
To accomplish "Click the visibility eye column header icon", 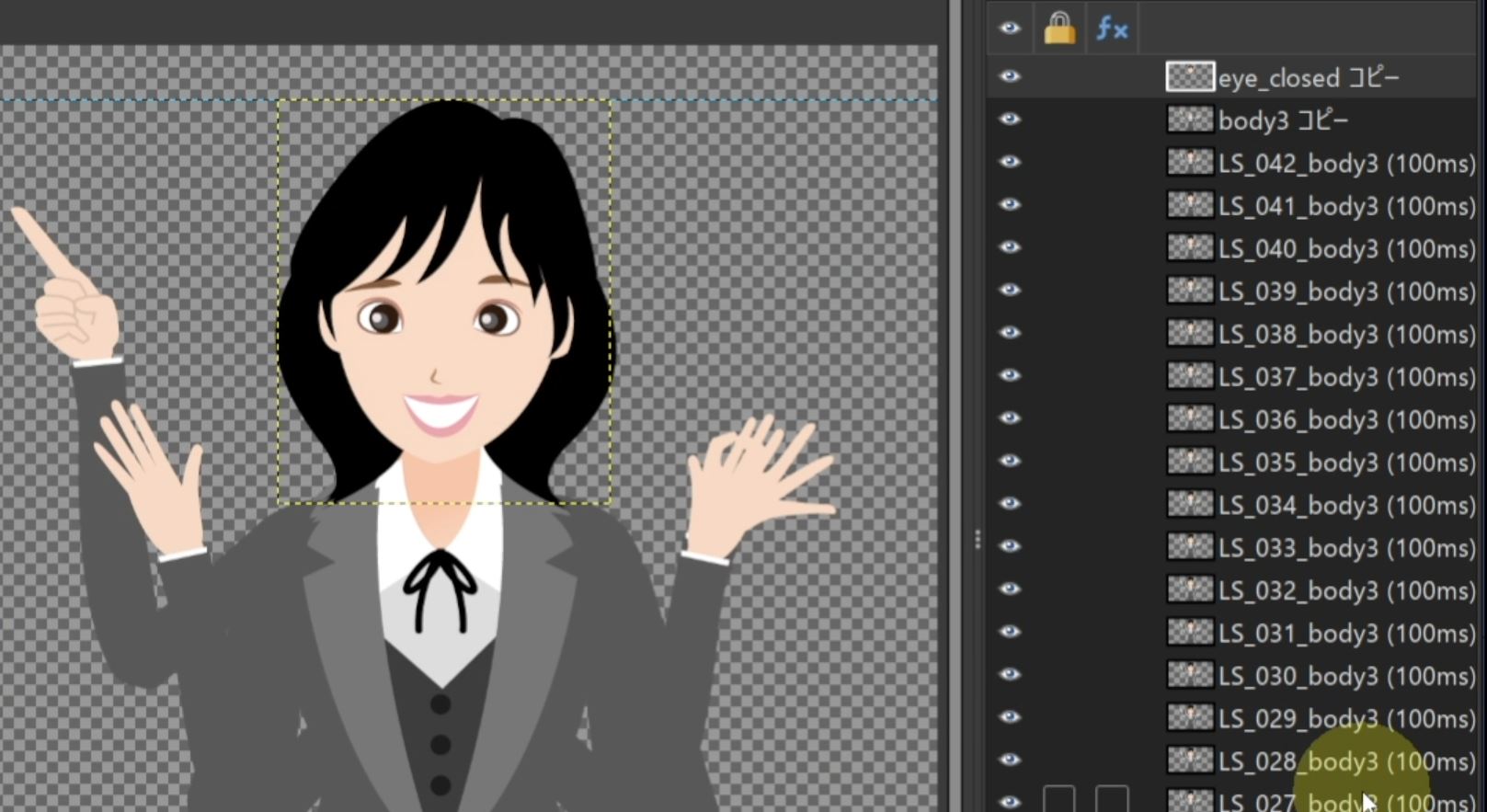I will [x=1009, y=29].
